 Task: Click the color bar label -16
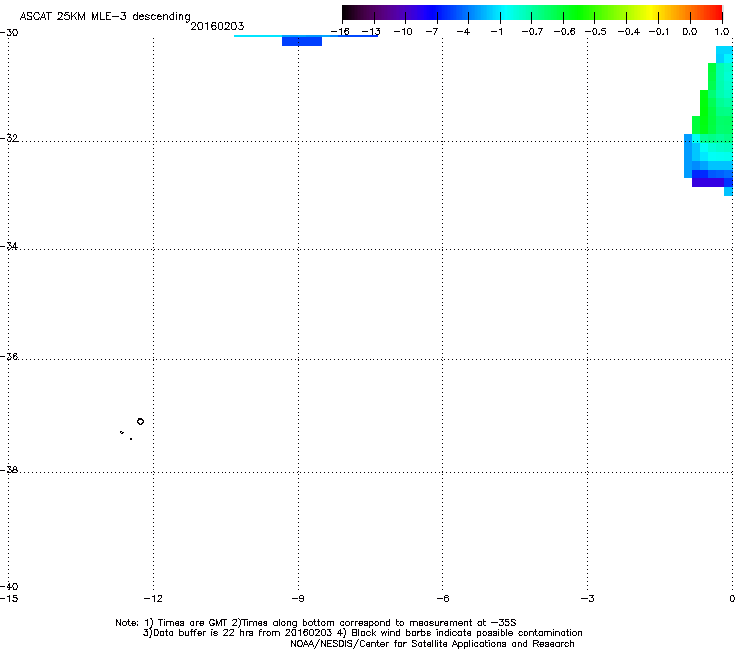[340, 32]
